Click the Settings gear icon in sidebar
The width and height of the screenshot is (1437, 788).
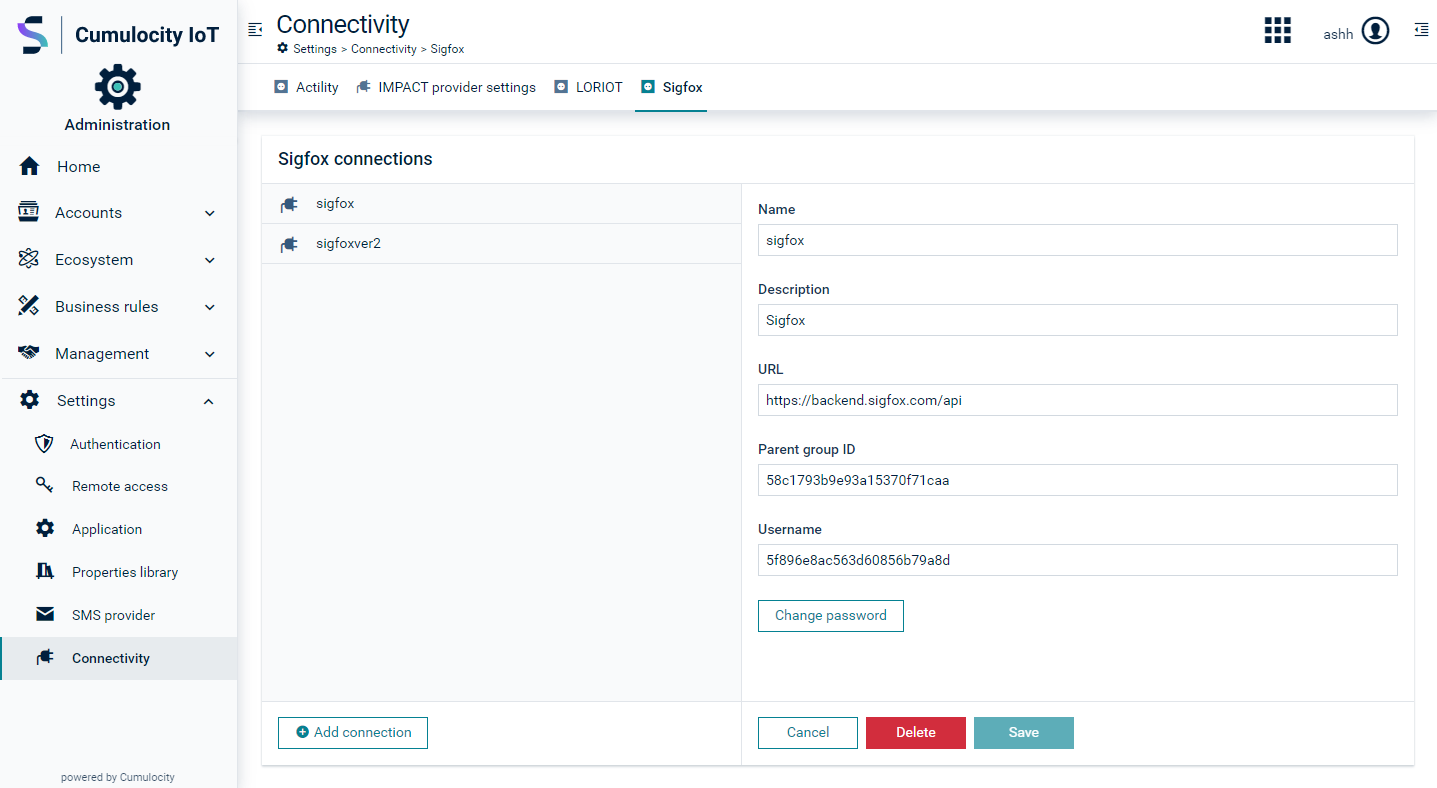(30, 400)
